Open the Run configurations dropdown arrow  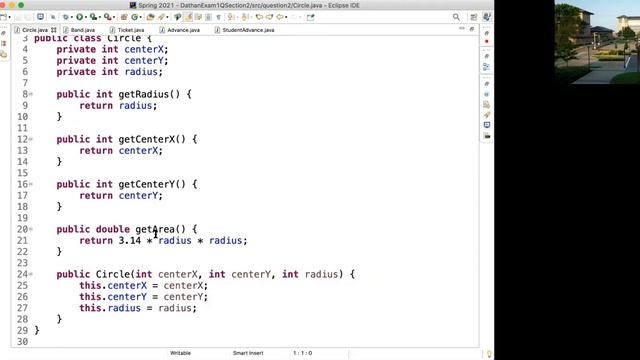tap(86, 17)
